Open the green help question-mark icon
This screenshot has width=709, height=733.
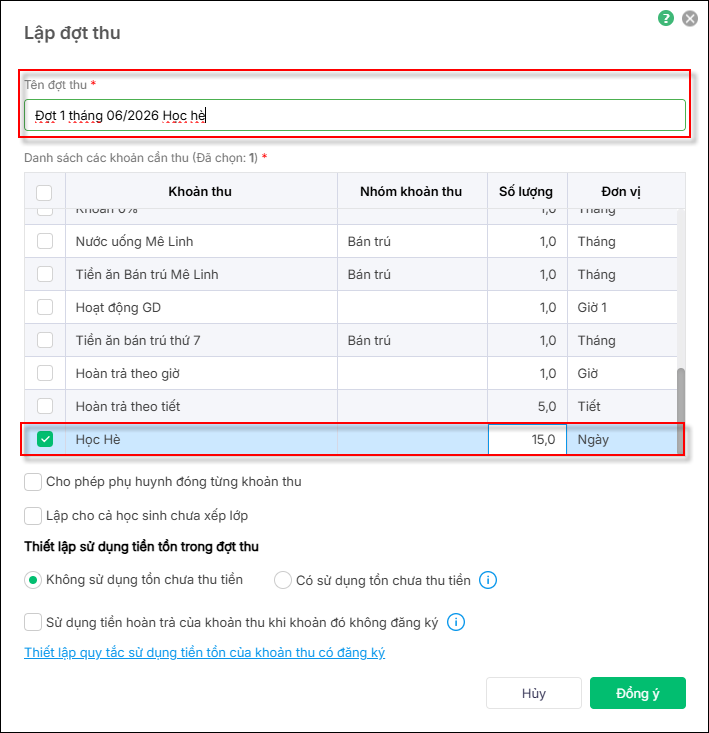coord(666,19)
